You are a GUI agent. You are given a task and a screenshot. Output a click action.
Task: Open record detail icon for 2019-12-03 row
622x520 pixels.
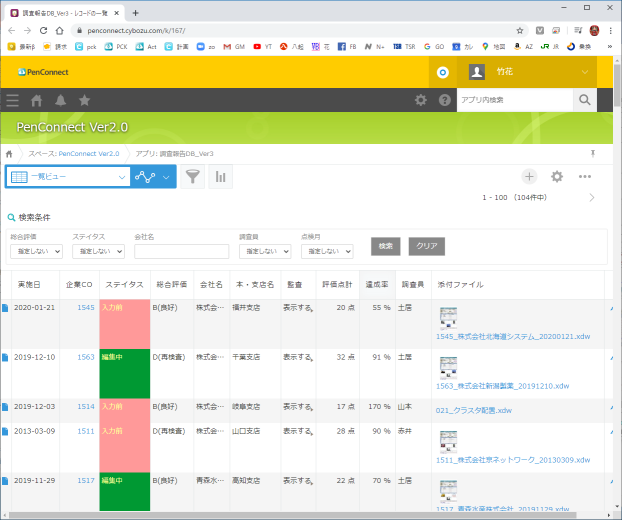5,407
